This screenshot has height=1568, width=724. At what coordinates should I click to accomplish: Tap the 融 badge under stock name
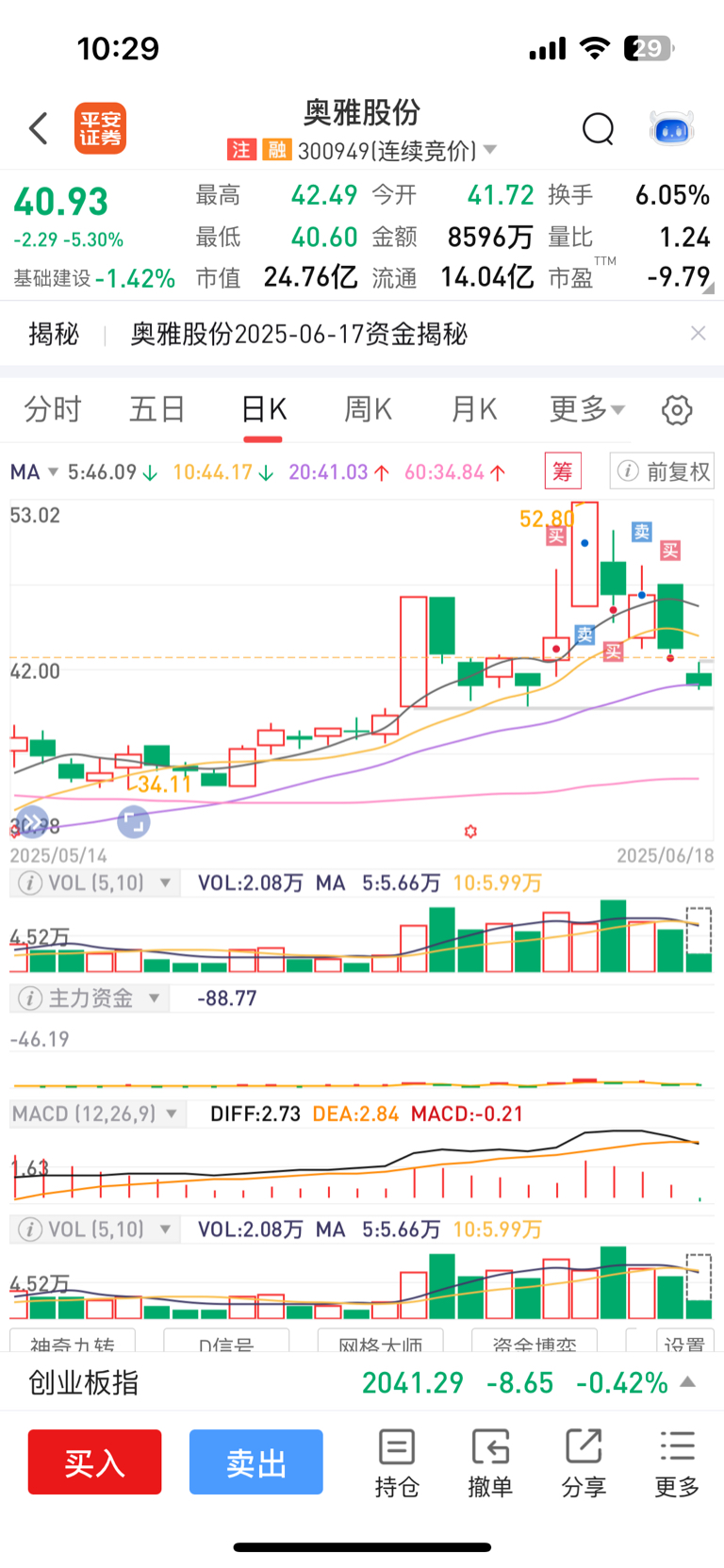click(x=276, y=150)
